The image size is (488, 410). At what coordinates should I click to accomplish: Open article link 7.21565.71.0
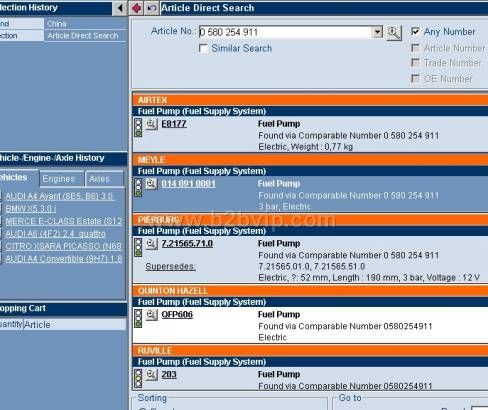pyautogui.click(x=187, y=244)
